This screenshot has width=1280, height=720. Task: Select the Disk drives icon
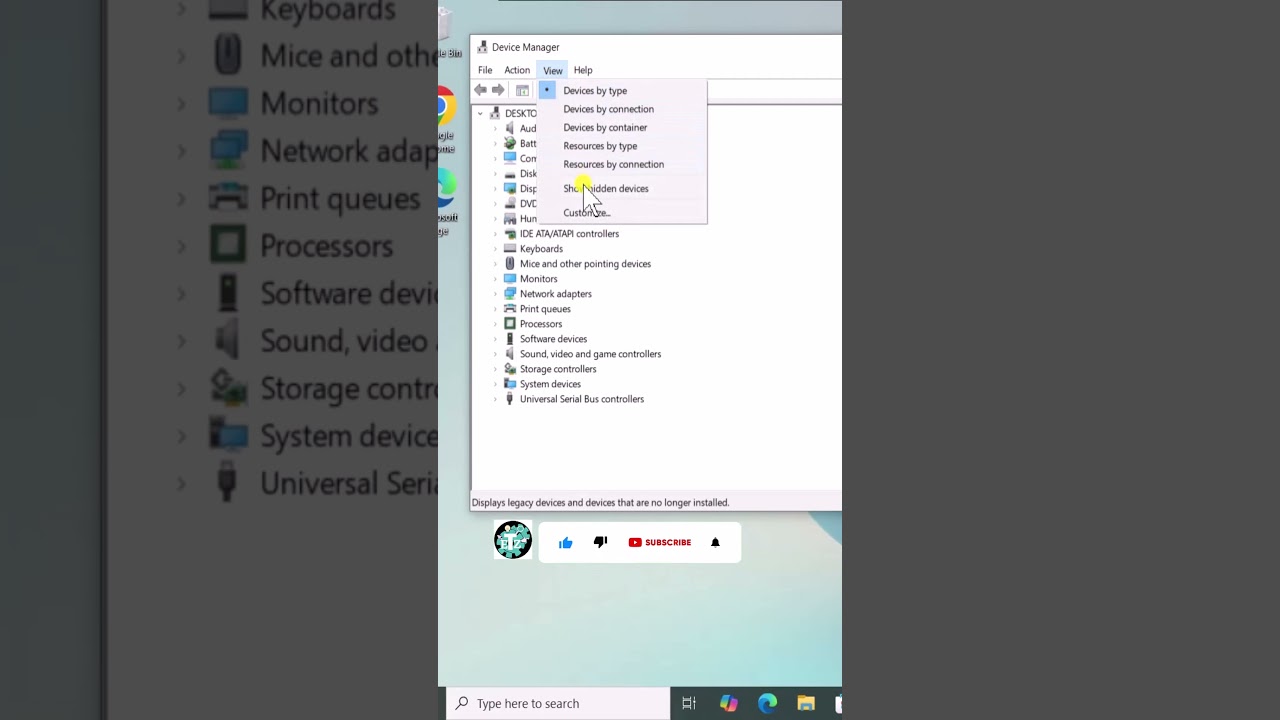(x=510, y=173)
